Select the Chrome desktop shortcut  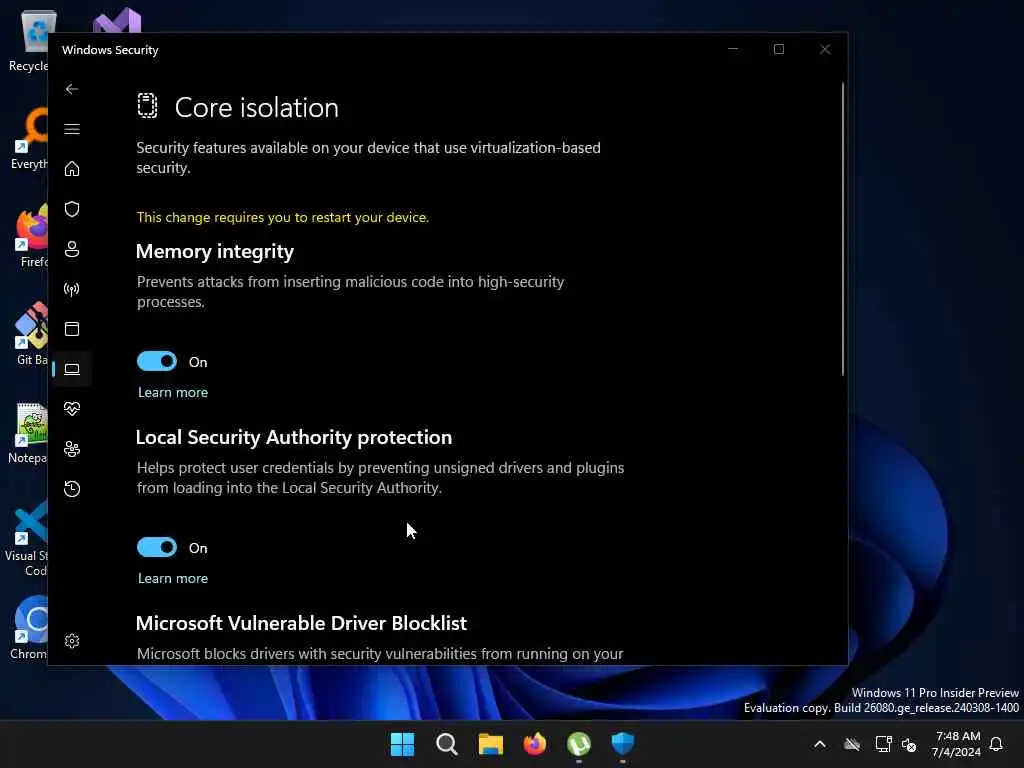[29, 627]
